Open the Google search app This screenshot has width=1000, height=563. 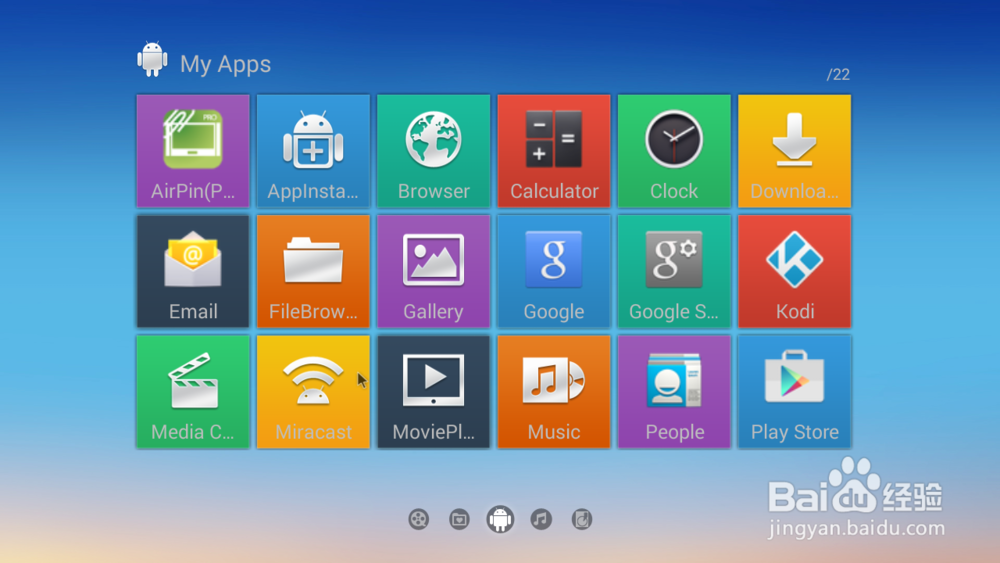click(554, 272)
